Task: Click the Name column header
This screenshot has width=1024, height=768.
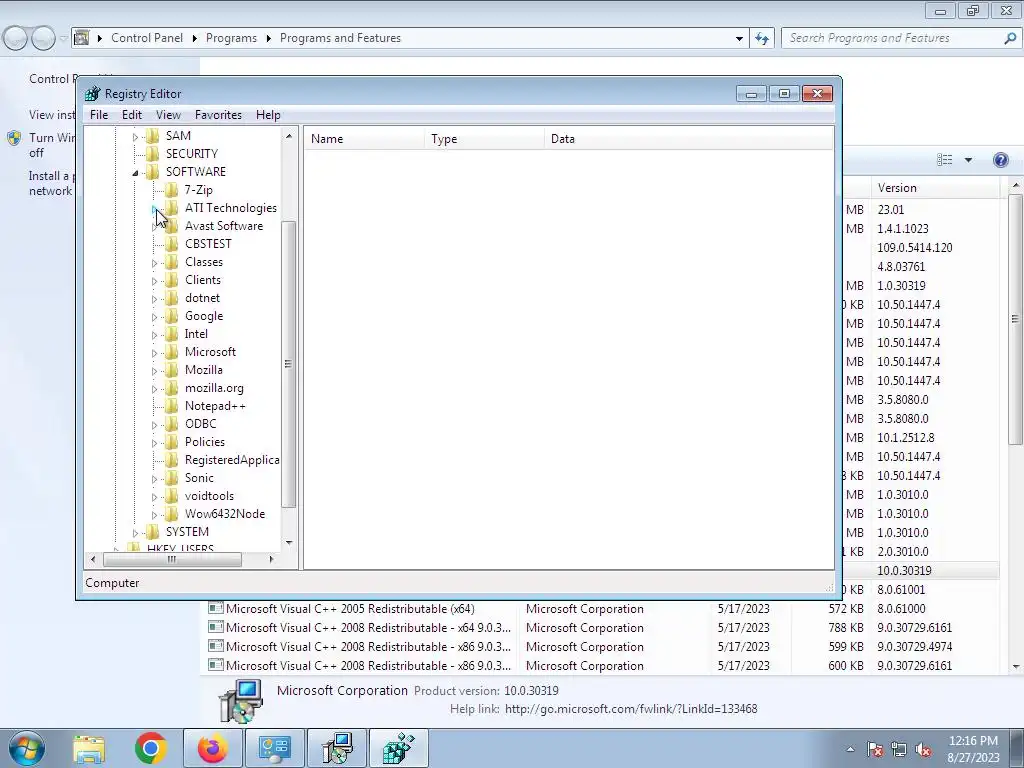Action: coord(364,139)
